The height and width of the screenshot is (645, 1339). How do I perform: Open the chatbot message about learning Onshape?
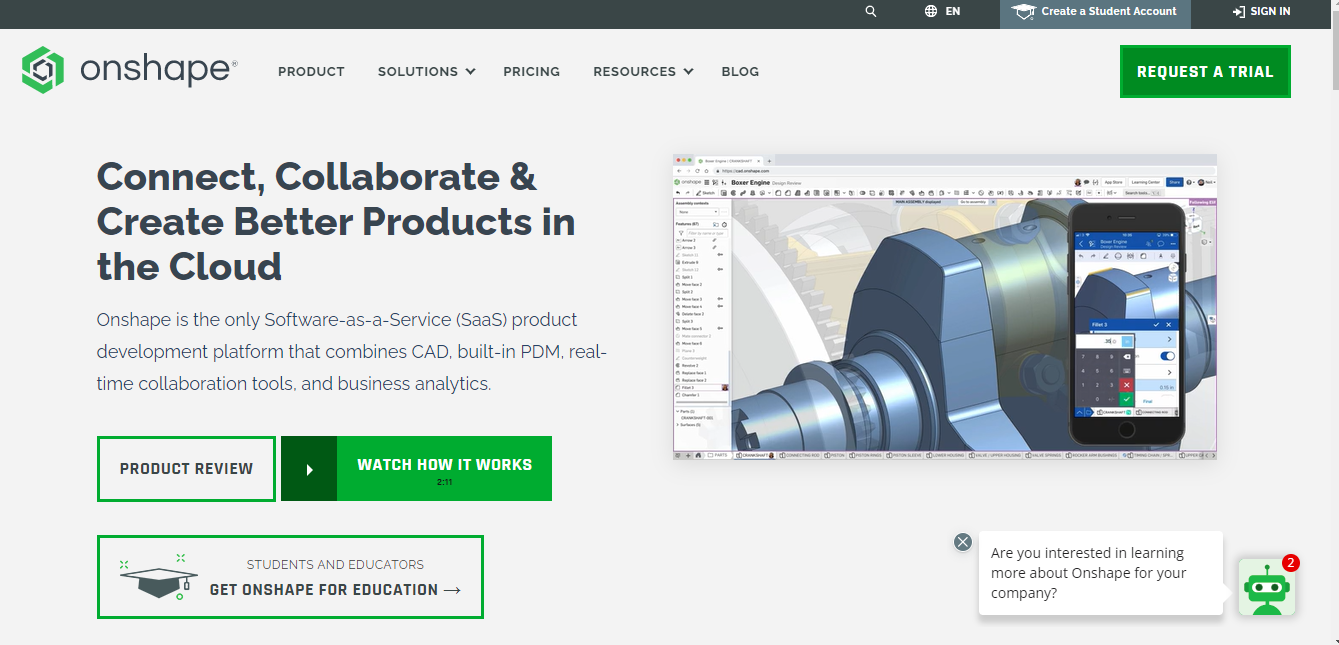(x=1100, y=573)
